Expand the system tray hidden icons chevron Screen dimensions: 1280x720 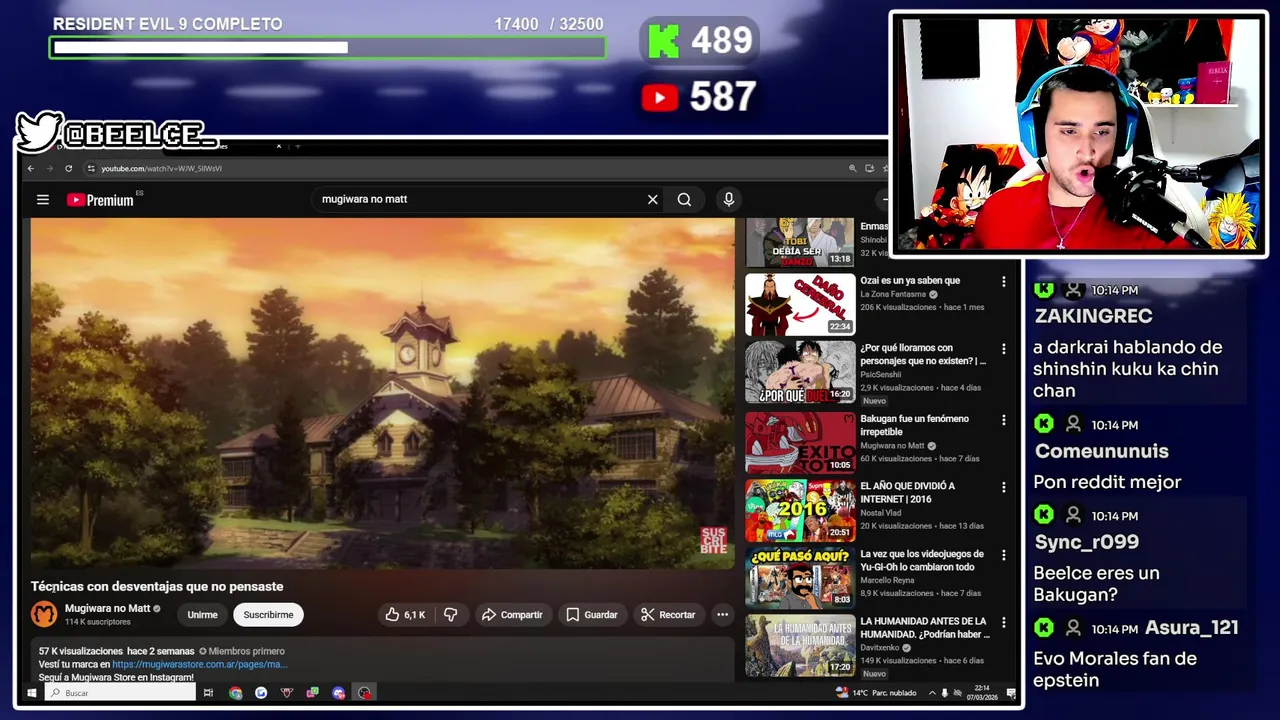point(932,693)
